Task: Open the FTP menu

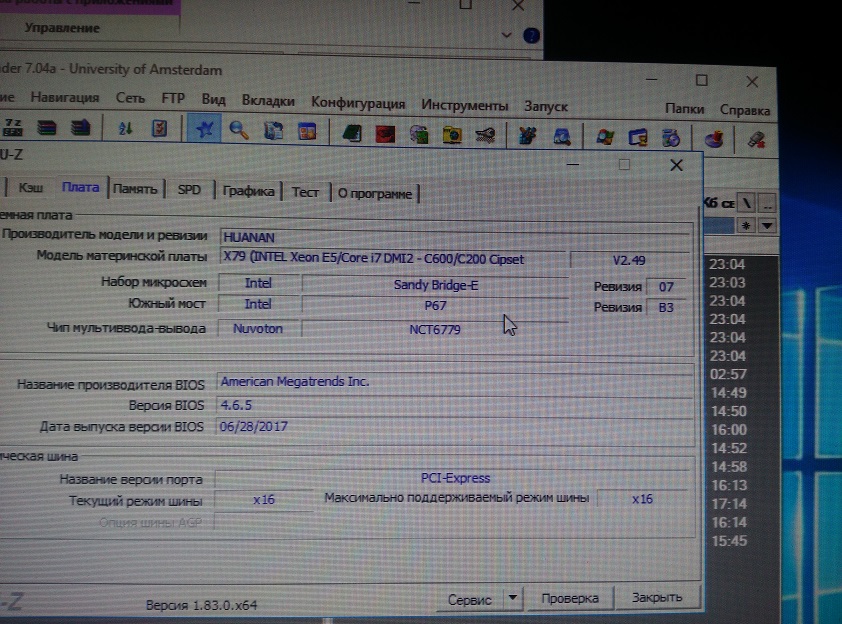Action: pos(173,99)
